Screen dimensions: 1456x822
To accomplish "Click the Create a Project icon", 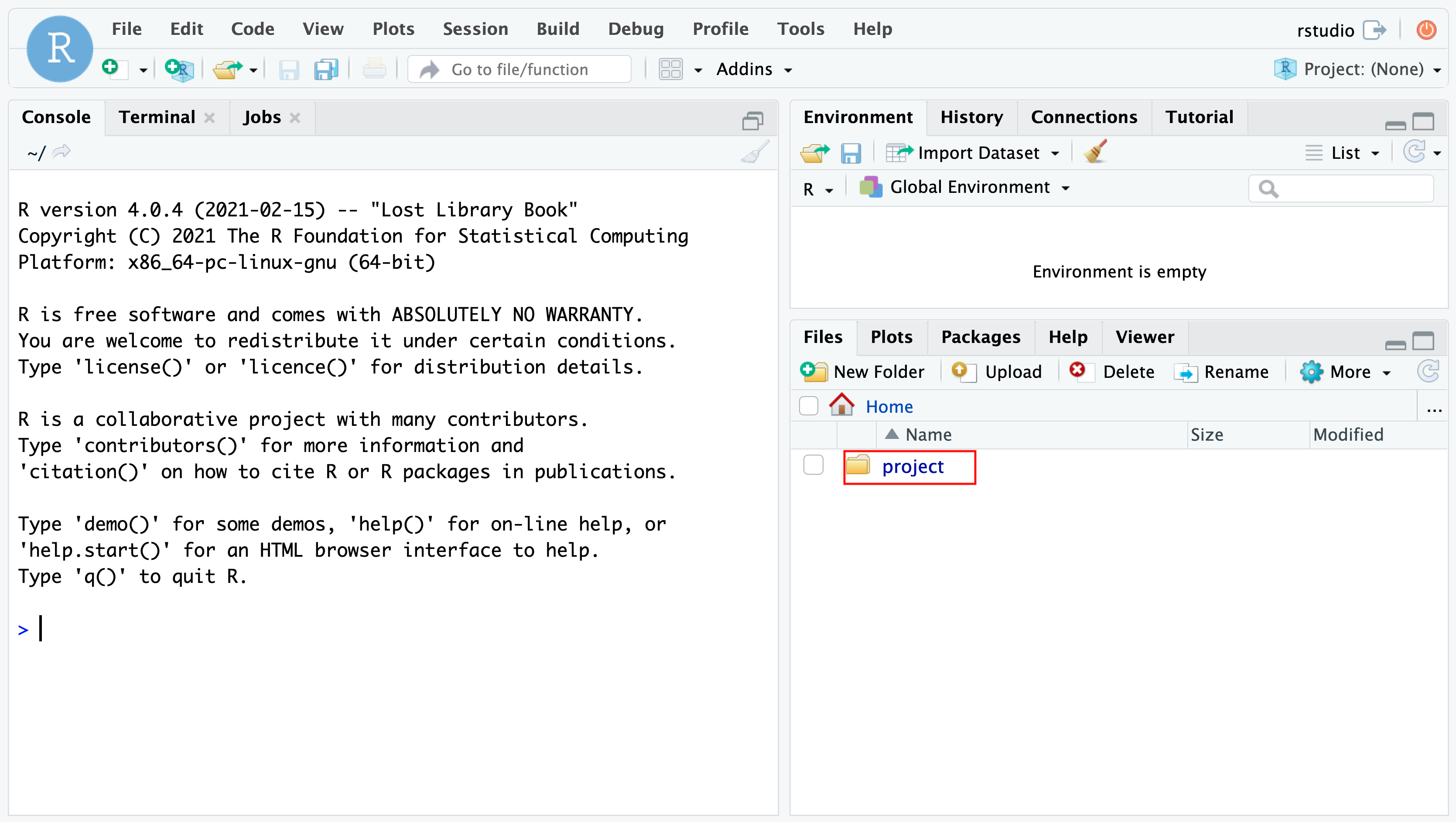I will click(x=179, y=69).
